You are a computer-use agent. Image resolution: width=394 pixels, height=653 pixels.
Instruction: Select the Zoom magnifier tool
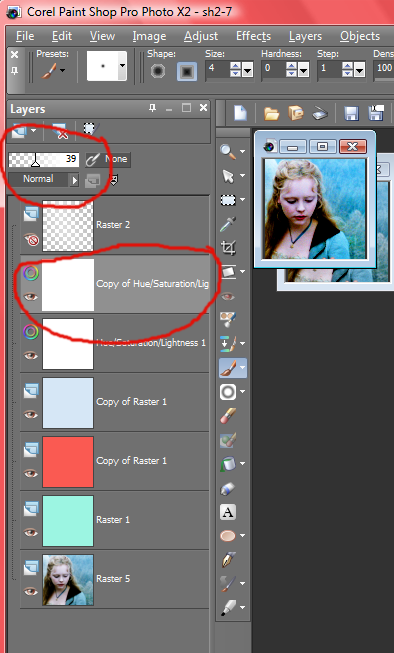228,152
